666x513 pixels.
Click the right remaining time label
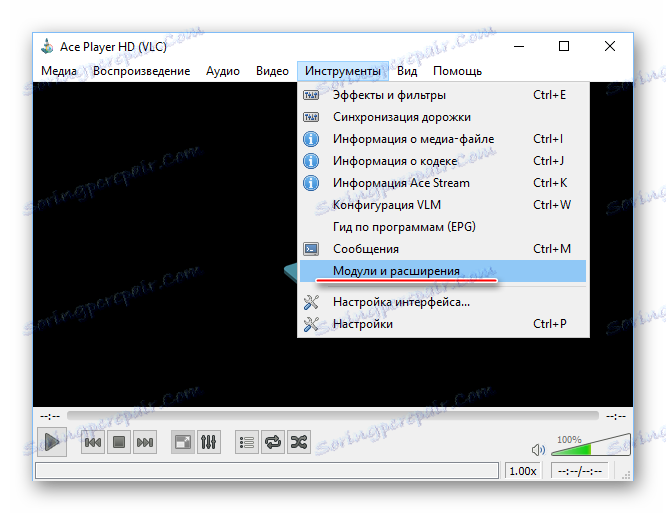pos(616,416)
